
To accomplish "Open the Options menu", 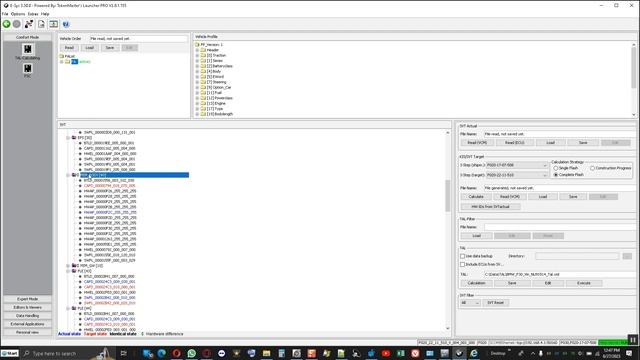I will pos(18,14).
